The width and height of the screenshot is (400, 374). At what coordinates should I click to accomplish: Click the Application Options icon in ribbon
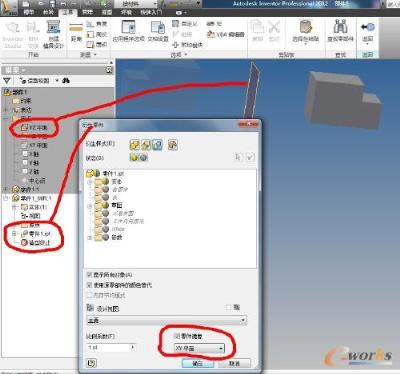pos(128,28)
